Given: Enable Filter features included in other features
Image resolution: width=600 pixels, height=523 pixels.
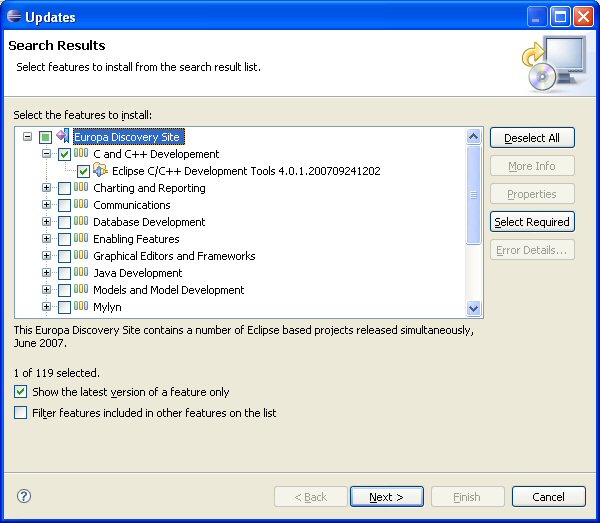Looking at the screenshot, I should [x=21, y=413].
